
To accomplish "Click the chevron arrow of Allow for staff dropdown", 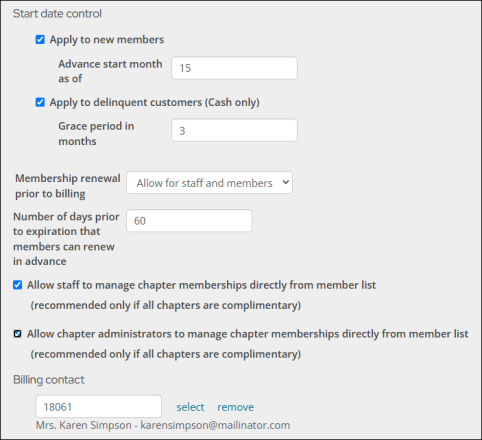I will coord(285,182).
